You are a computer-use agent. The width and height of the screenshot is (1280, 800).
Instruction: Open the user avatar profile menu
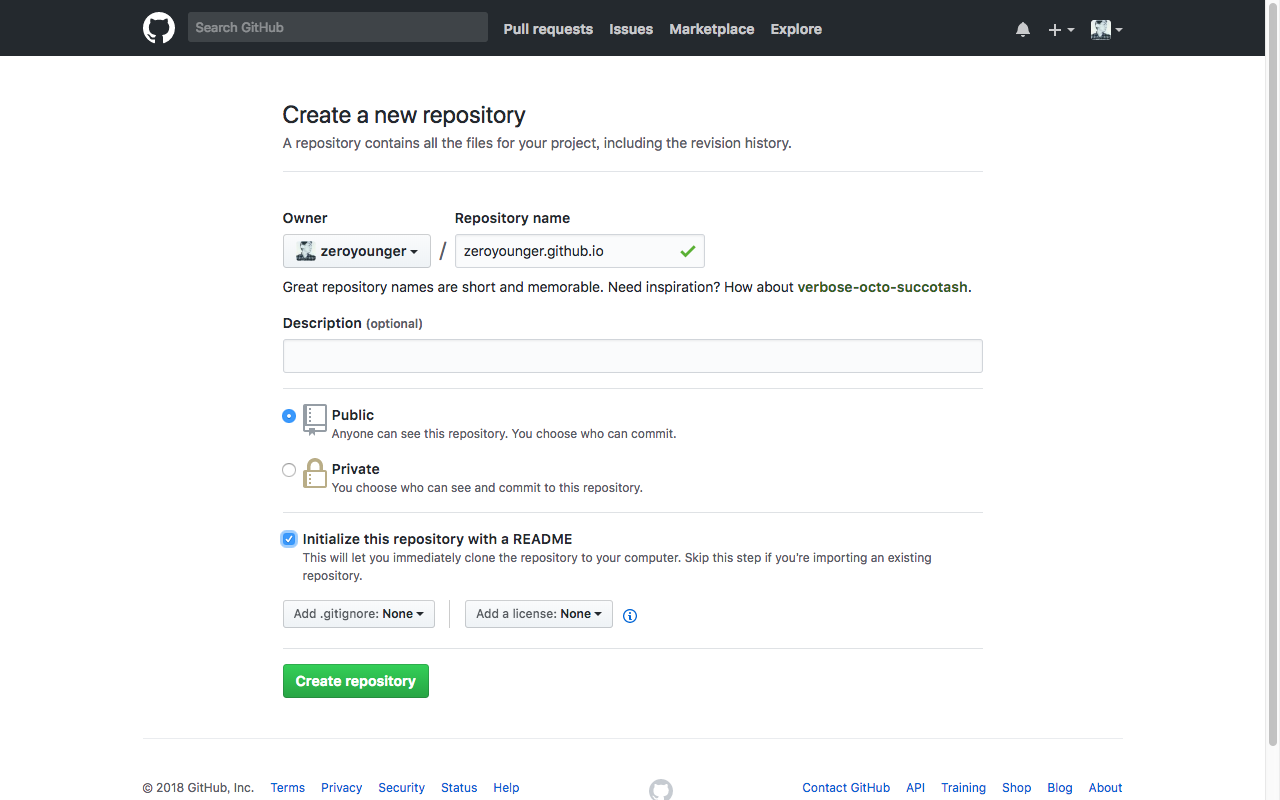click(x=1106, y=29)
